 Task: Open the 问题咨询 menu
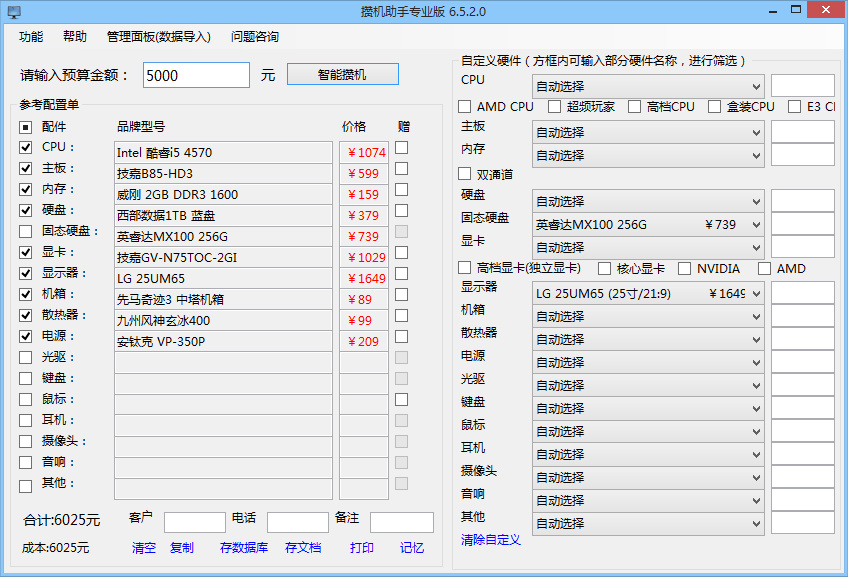pyautogui.click(x=255, y=37)
